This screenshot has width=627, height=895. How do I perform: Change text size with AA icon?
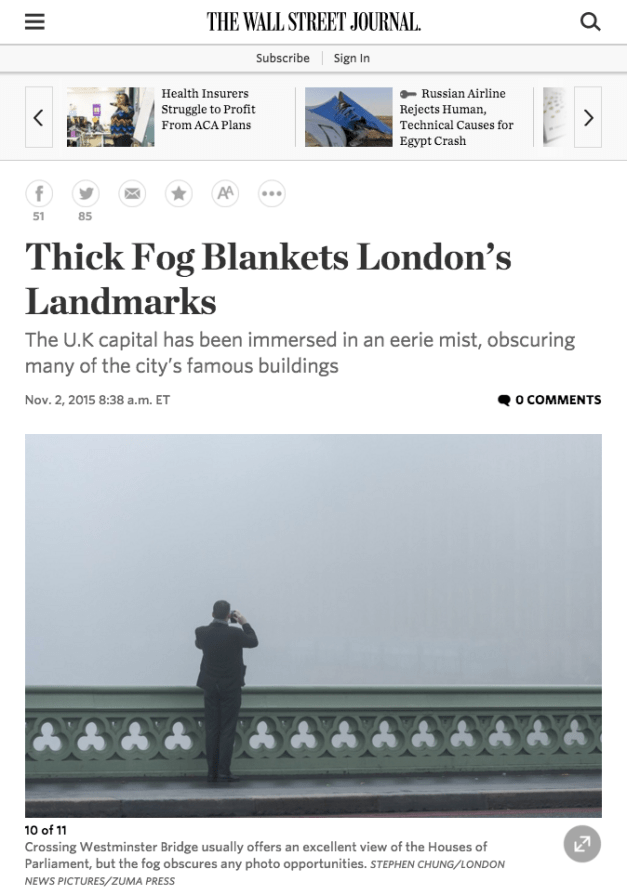click(225, 193)
